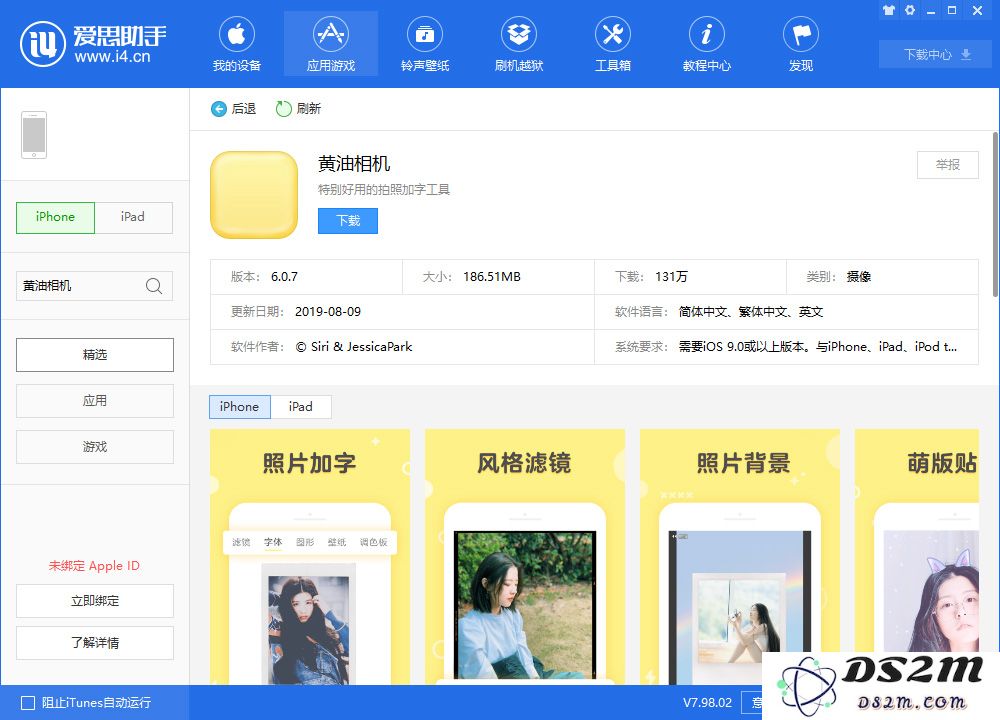Click the download count 131万
1000x720 pixels.
pos(672,277)
